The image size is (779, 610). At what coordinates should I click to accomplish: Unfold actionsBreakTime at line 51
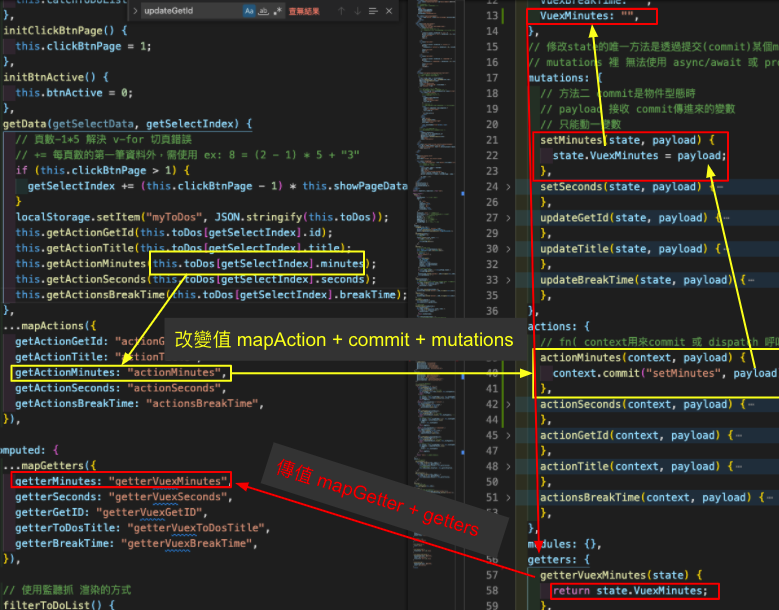click(x=508, y=498)
